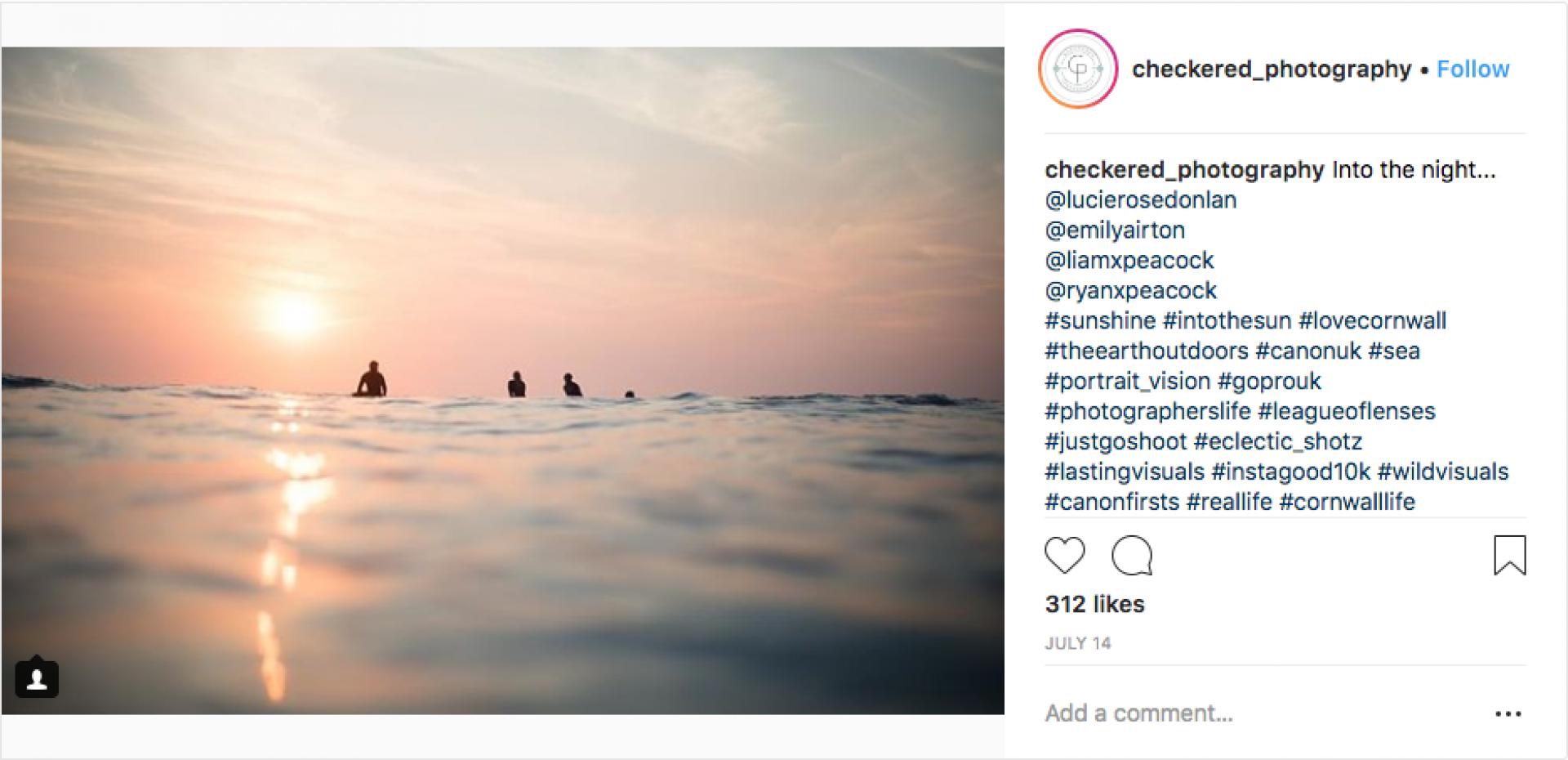View the 312 likes list
Image resolution: width=1568 pixels, height=760 pixels.
1094,605
